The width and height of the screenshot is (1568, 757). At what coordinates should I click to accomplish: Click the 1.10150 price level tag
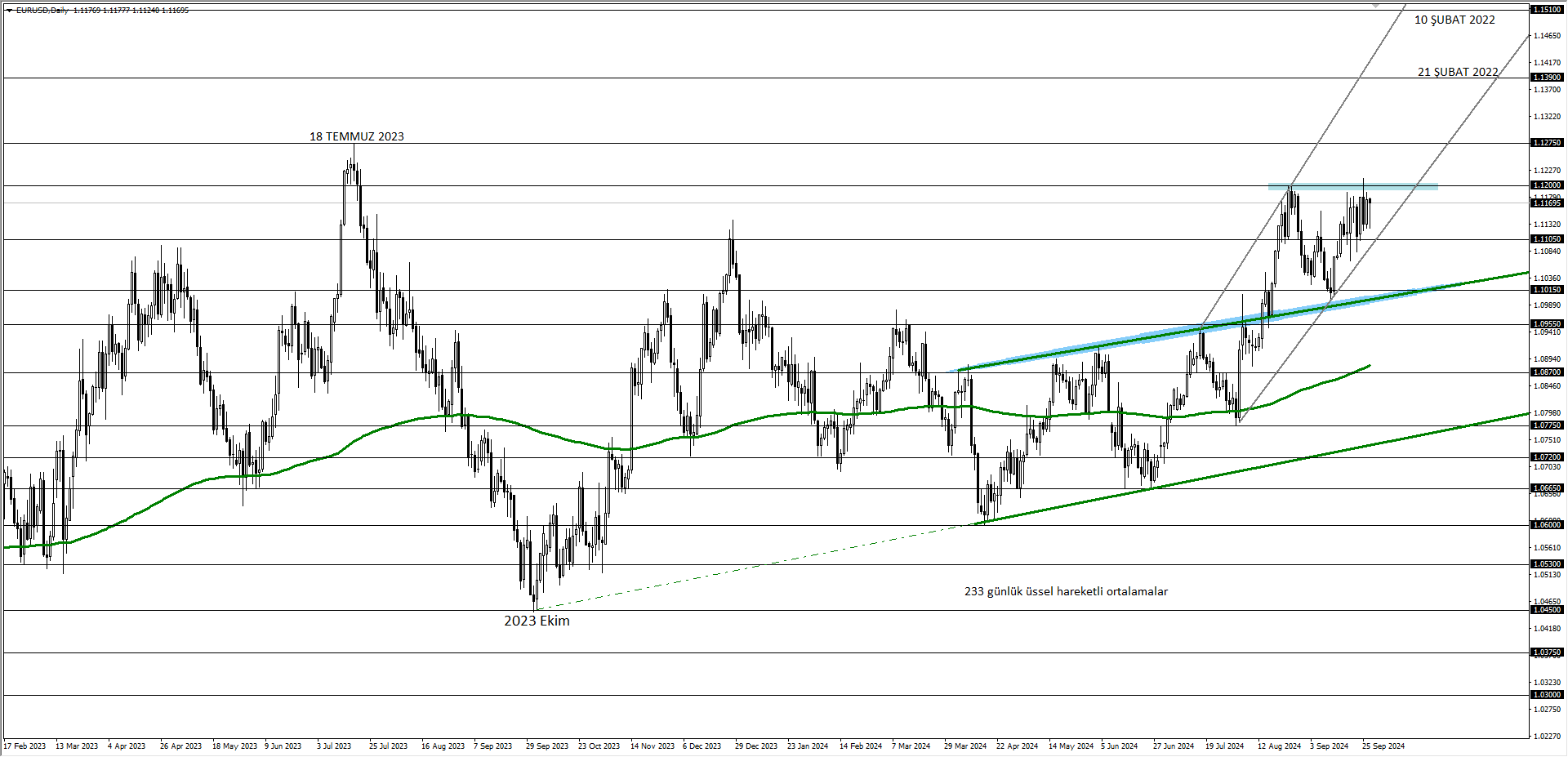(x=1547, y=290)
